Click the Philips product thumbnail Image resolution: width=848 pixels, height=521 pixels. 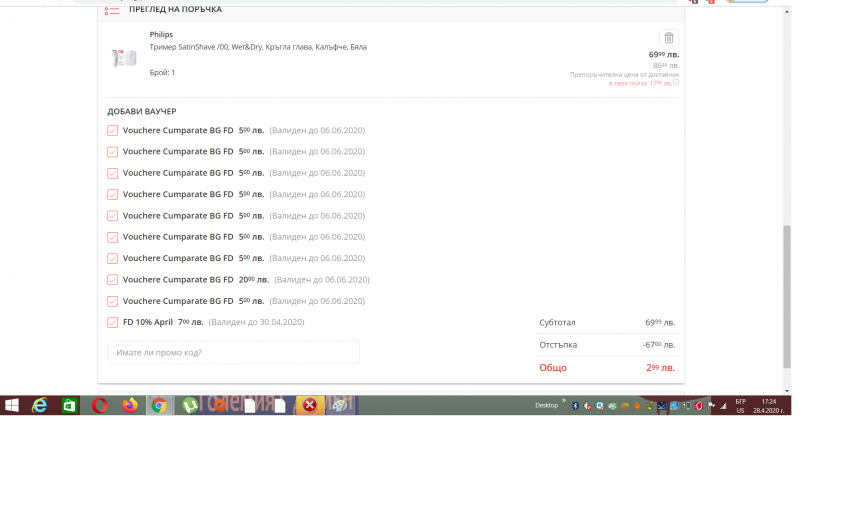pos(124,58)
